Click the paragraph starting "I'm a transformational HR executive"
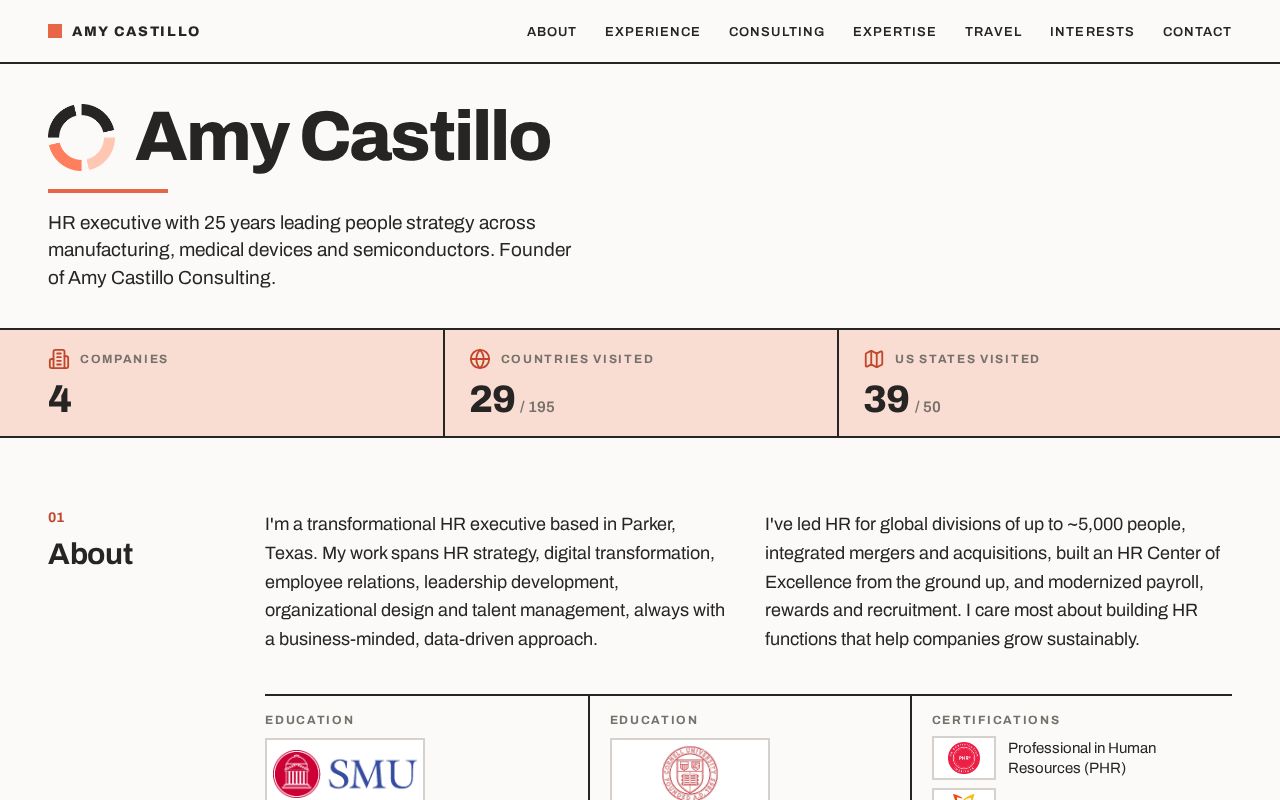Viewport: 1280px width, 800px height. click(495, 582)
